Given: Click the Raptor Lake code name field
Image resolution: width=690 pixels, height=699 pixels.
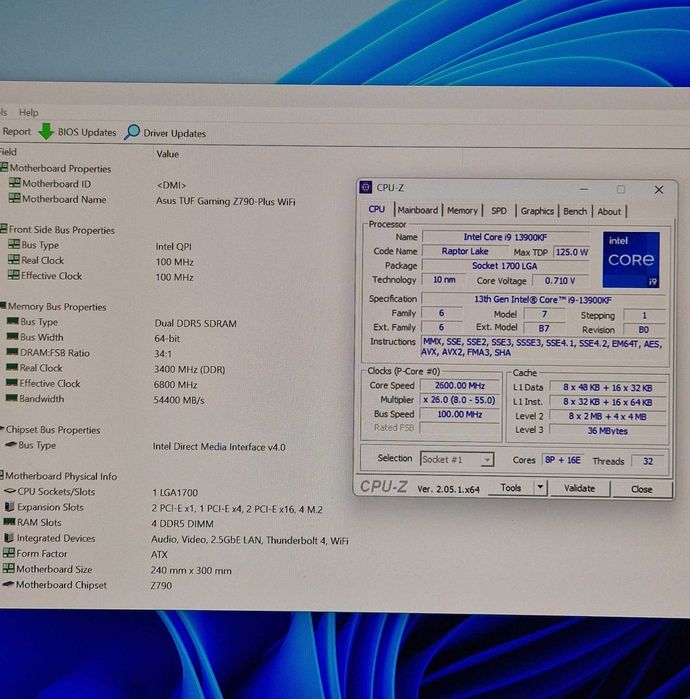Looking at the screenshot, I should [465, 251].
